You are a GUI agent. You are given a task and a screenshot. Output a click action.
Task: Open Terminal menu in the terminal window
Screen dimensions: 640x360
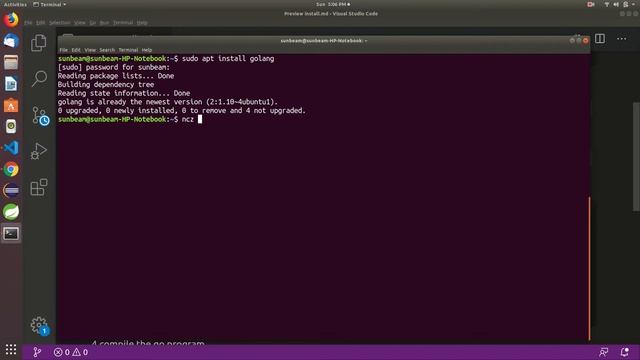coord(128,50)
